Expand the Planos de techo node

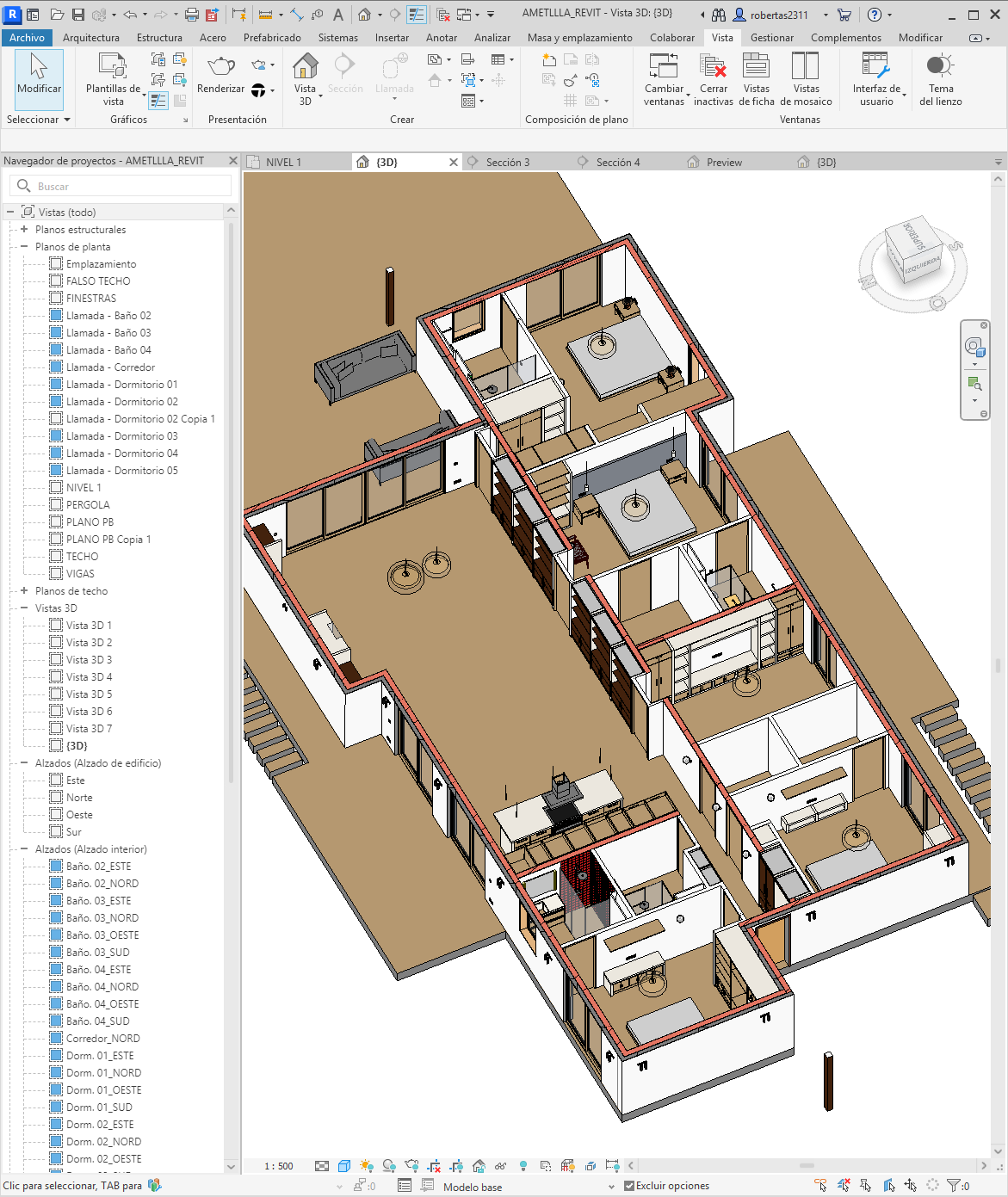tap(24, 590)
